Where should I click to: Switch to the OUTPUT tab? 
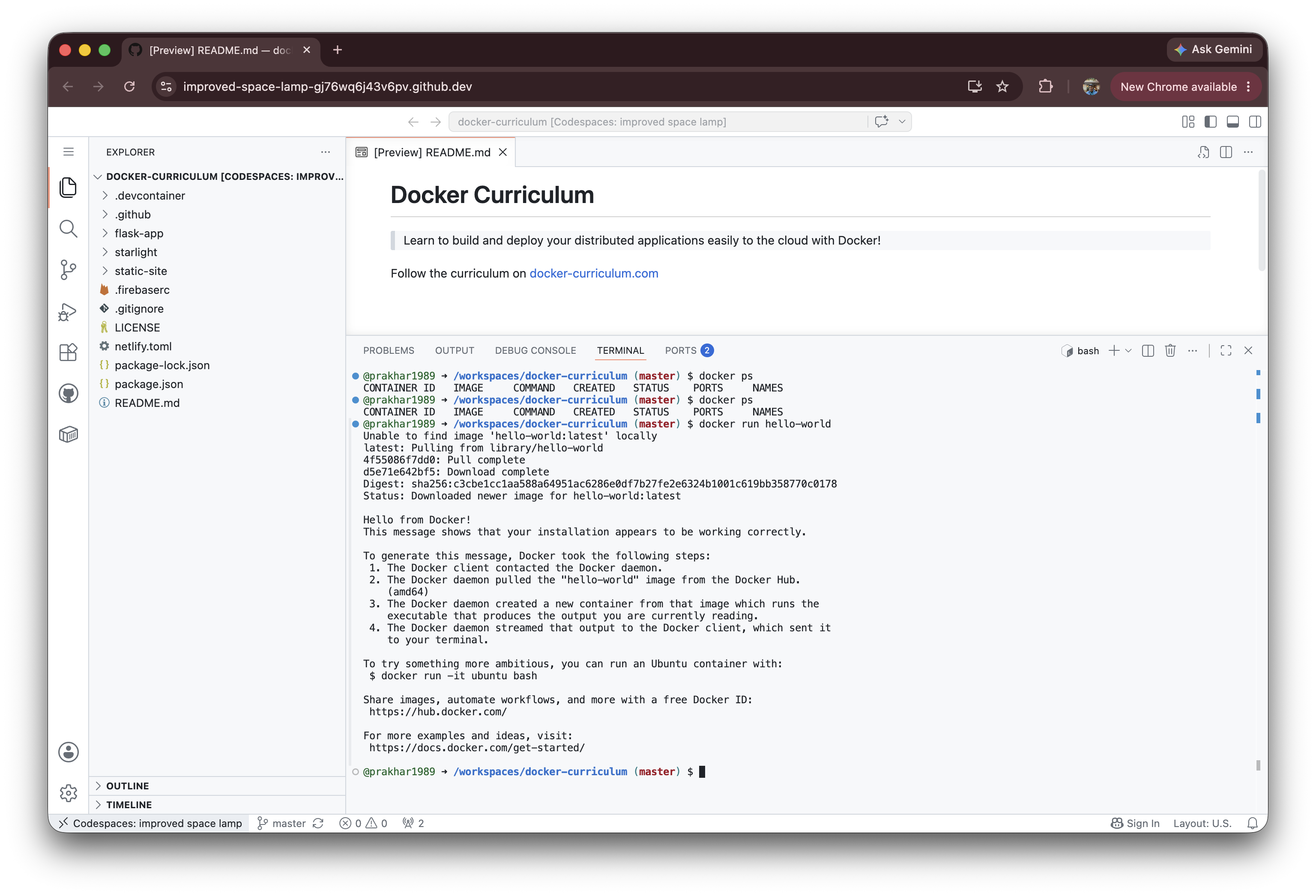454,351
